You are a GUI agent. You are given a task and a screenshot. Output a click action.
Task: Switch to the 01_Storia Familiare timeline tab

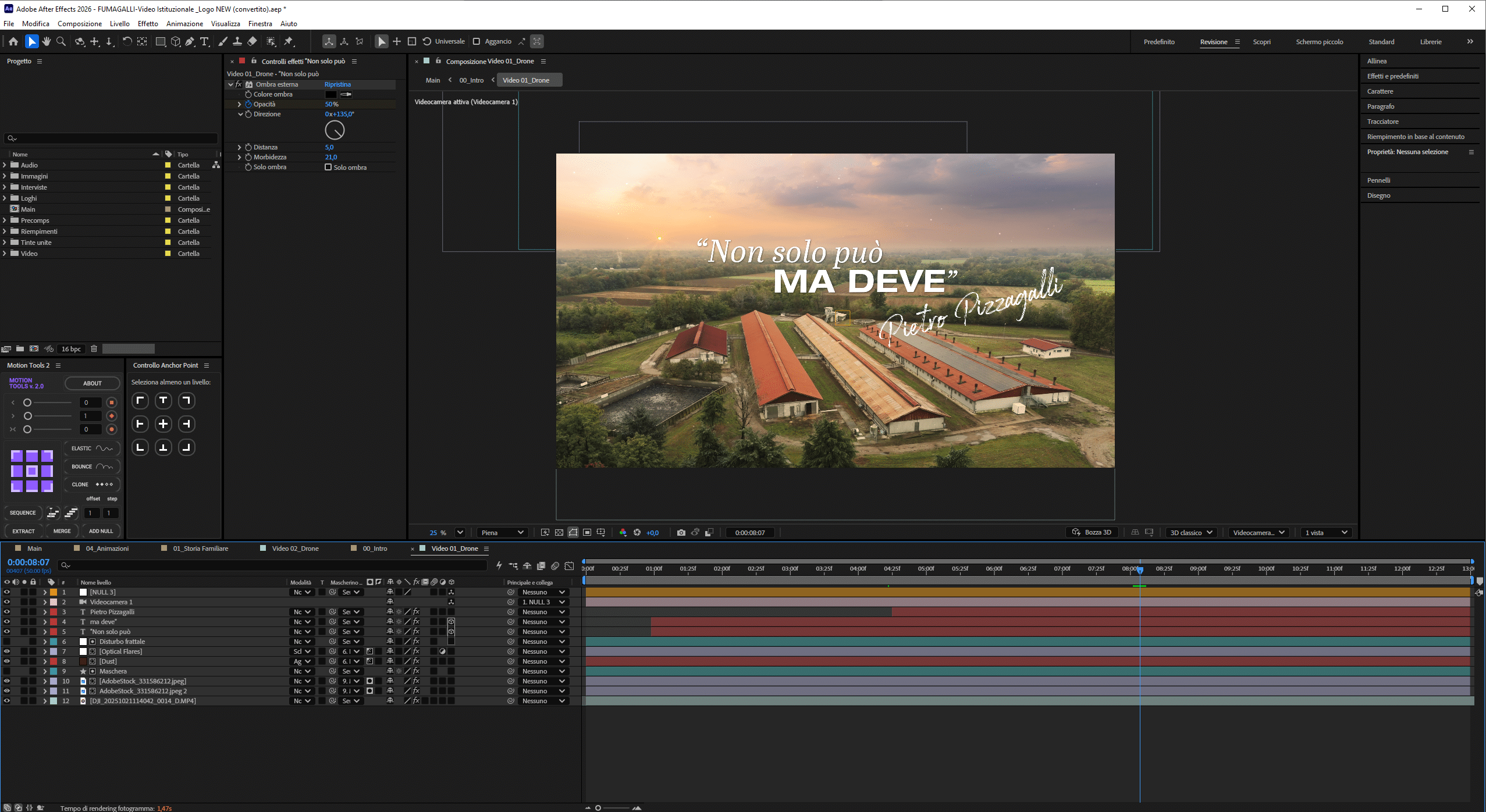pos(201,549)
